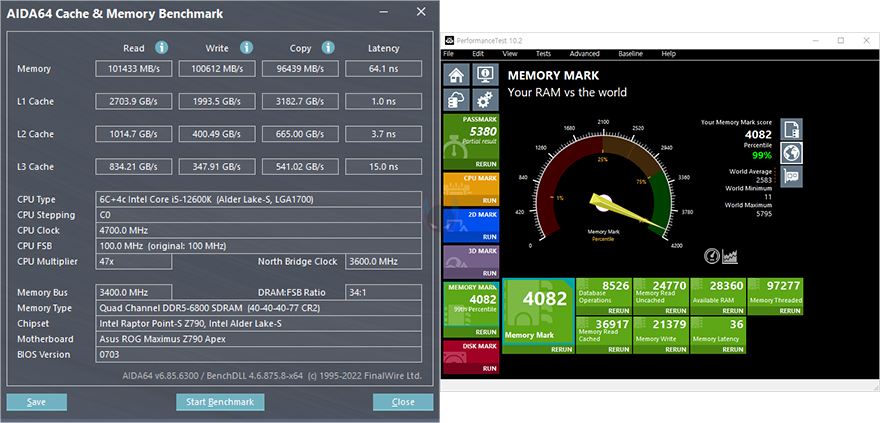This screenshot has width=880, height=423.
Task: Click the Close button in AIDA64
Action: pos(403,402)
